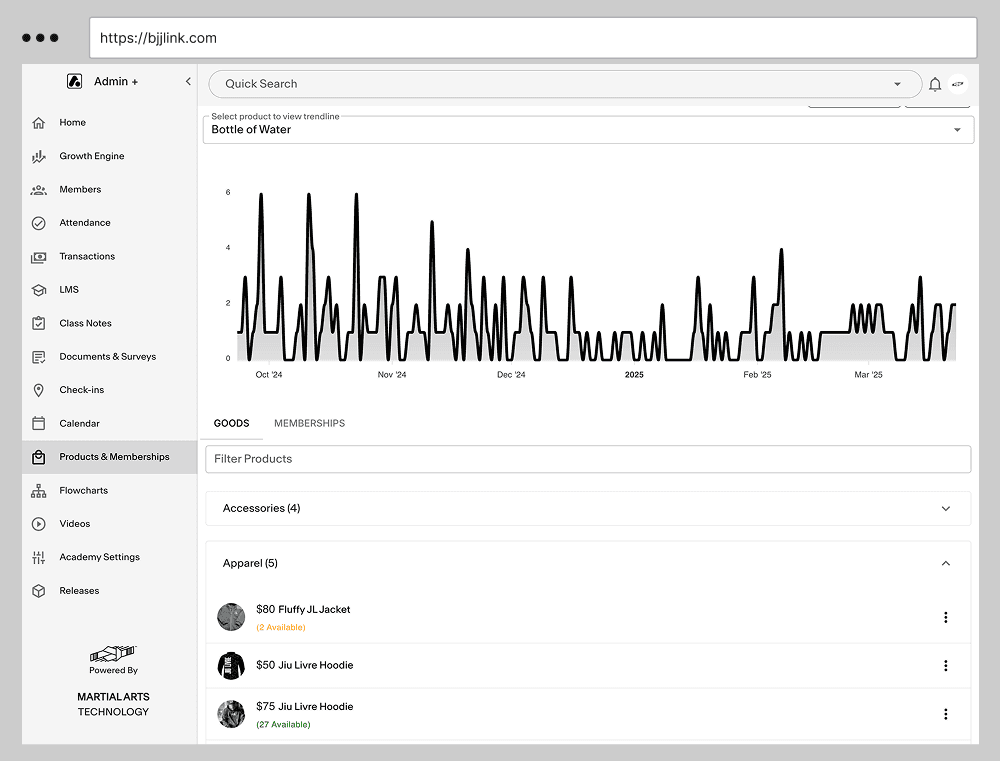Open Check-ins
The width and height of the screenshot is (1000, 762).
pyautogui.click(x=80, y=389)
